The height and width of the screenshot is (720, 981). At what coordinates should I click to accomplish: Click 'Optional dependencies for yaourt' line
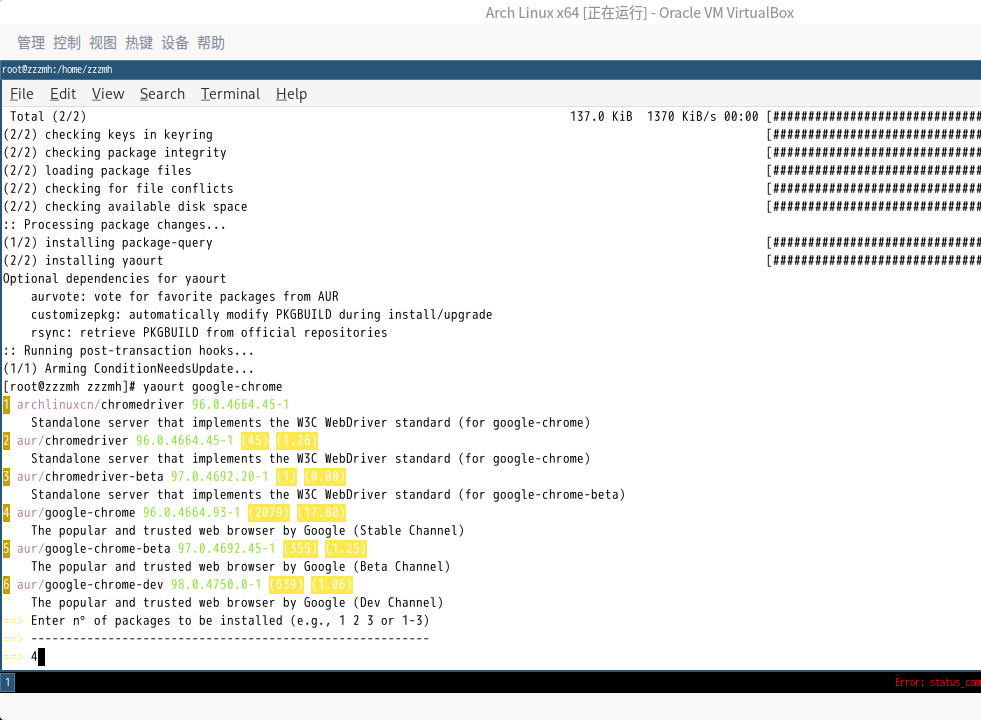coord(115,279)
